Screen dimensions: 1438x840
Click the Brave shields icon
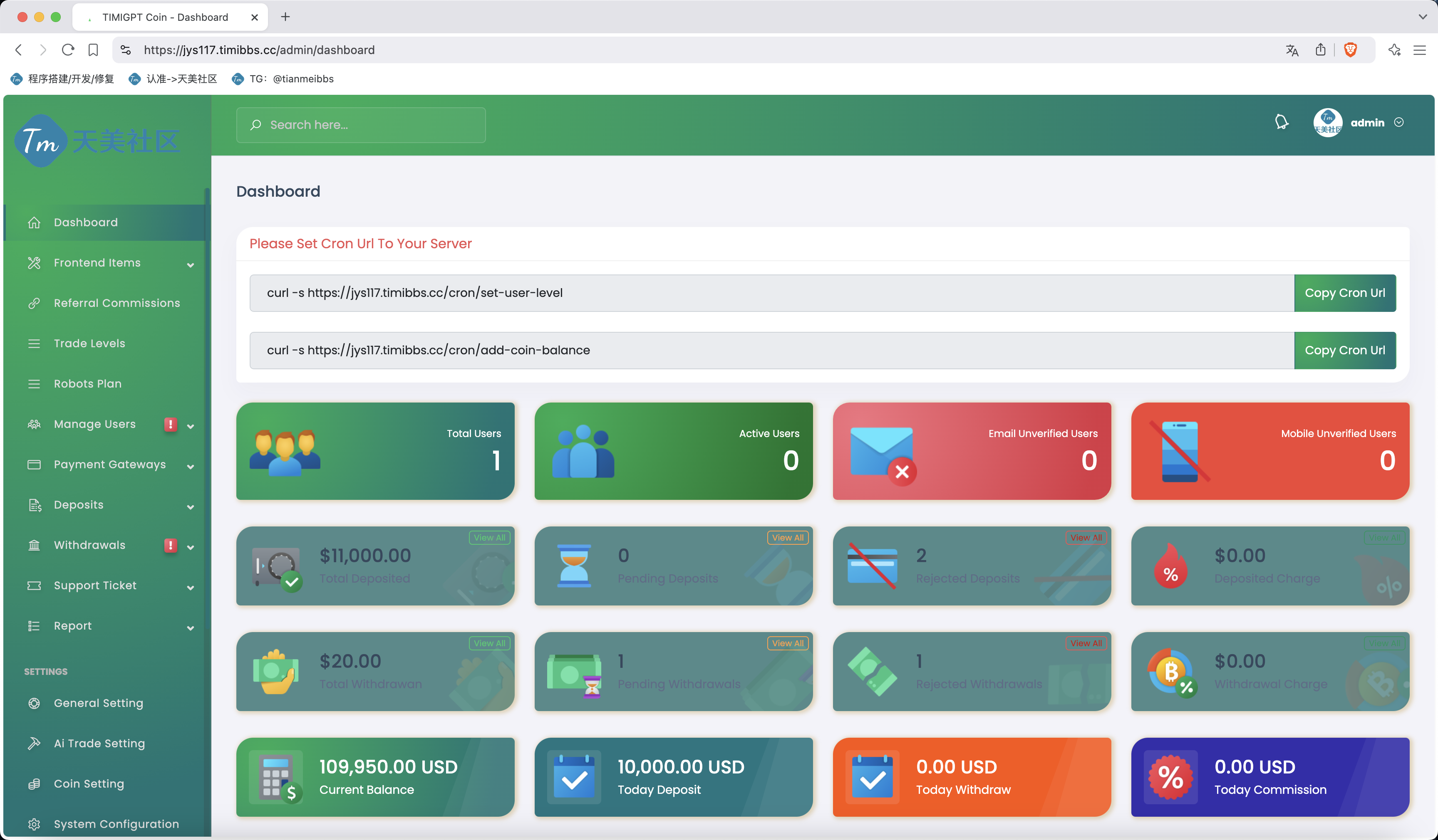coord(1350,50)
